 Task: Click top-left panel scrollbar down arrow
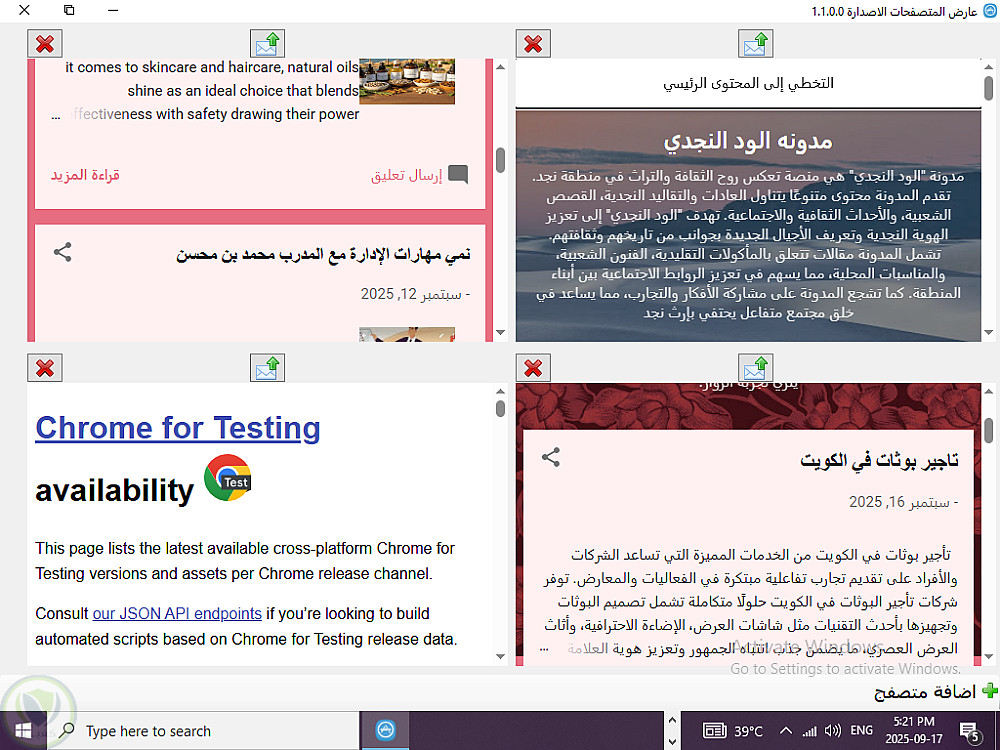pyautogui.click(x=501, y=332)
